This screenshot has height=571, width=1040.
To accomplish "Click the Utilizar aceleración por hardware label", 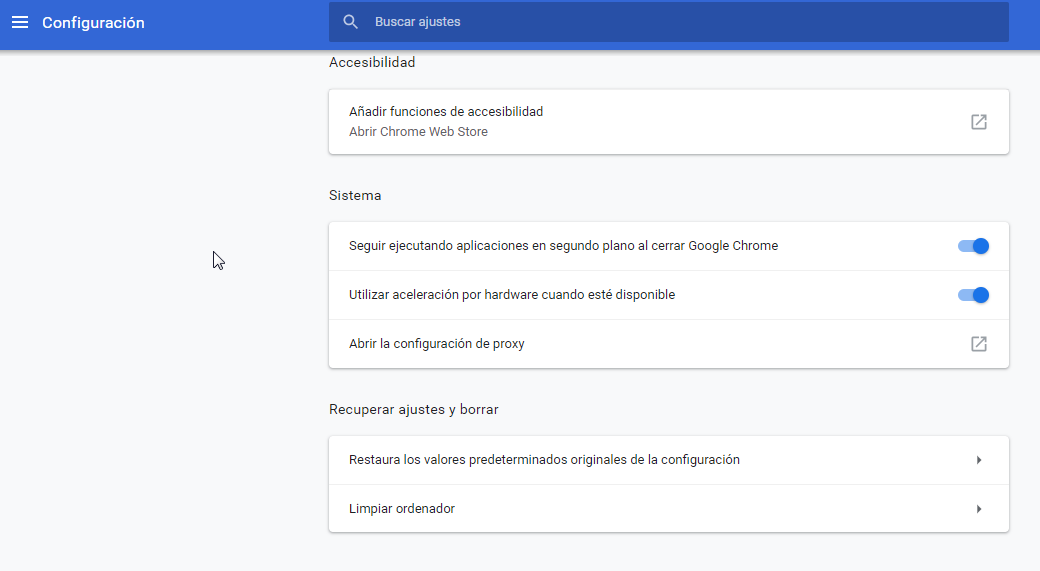I will click(x=512, y=294).
